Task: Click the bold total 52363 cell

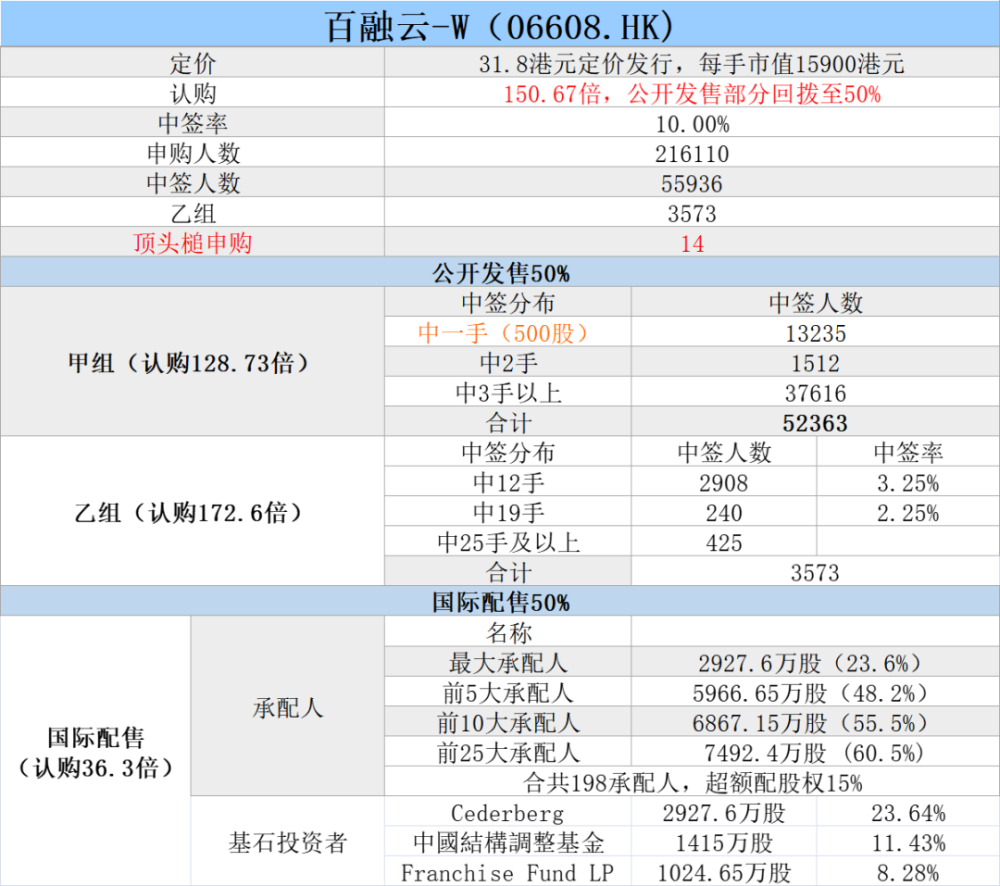Action: (815, 423)
